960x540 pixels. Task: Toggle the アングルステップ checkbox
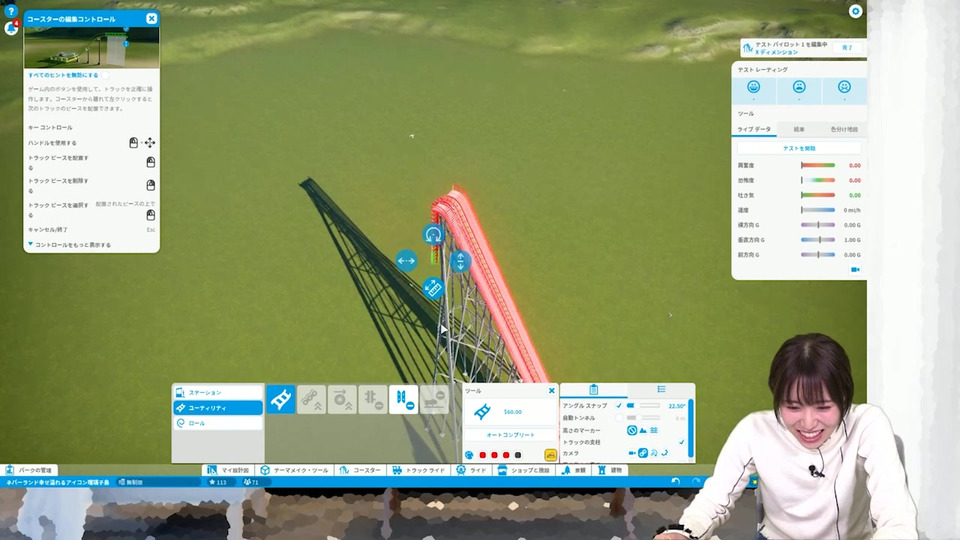[x=619, y=405]
